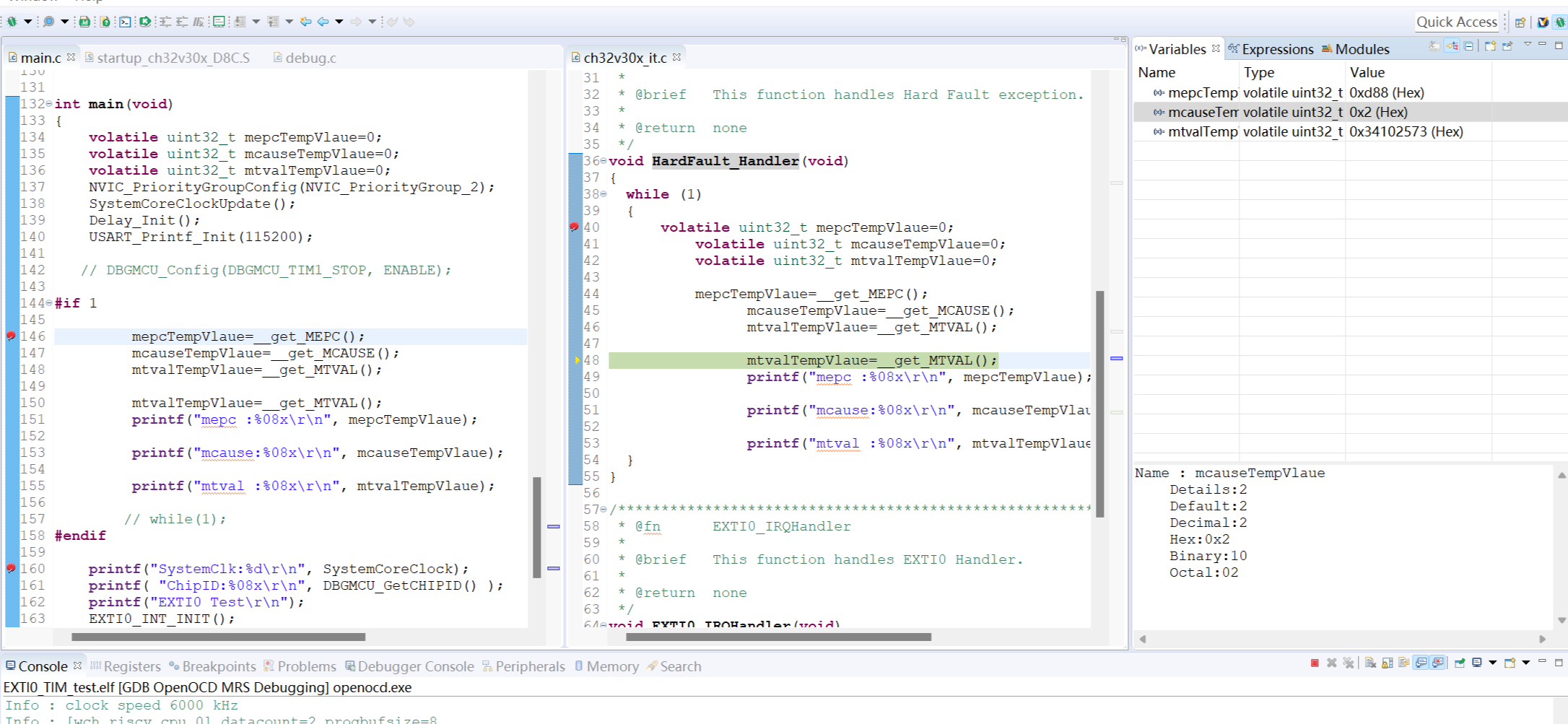Image resolution: width=1568 pixels, height=724 pixels.
Task: Click the next annotation toolbar icon
Action: point(240,22)
